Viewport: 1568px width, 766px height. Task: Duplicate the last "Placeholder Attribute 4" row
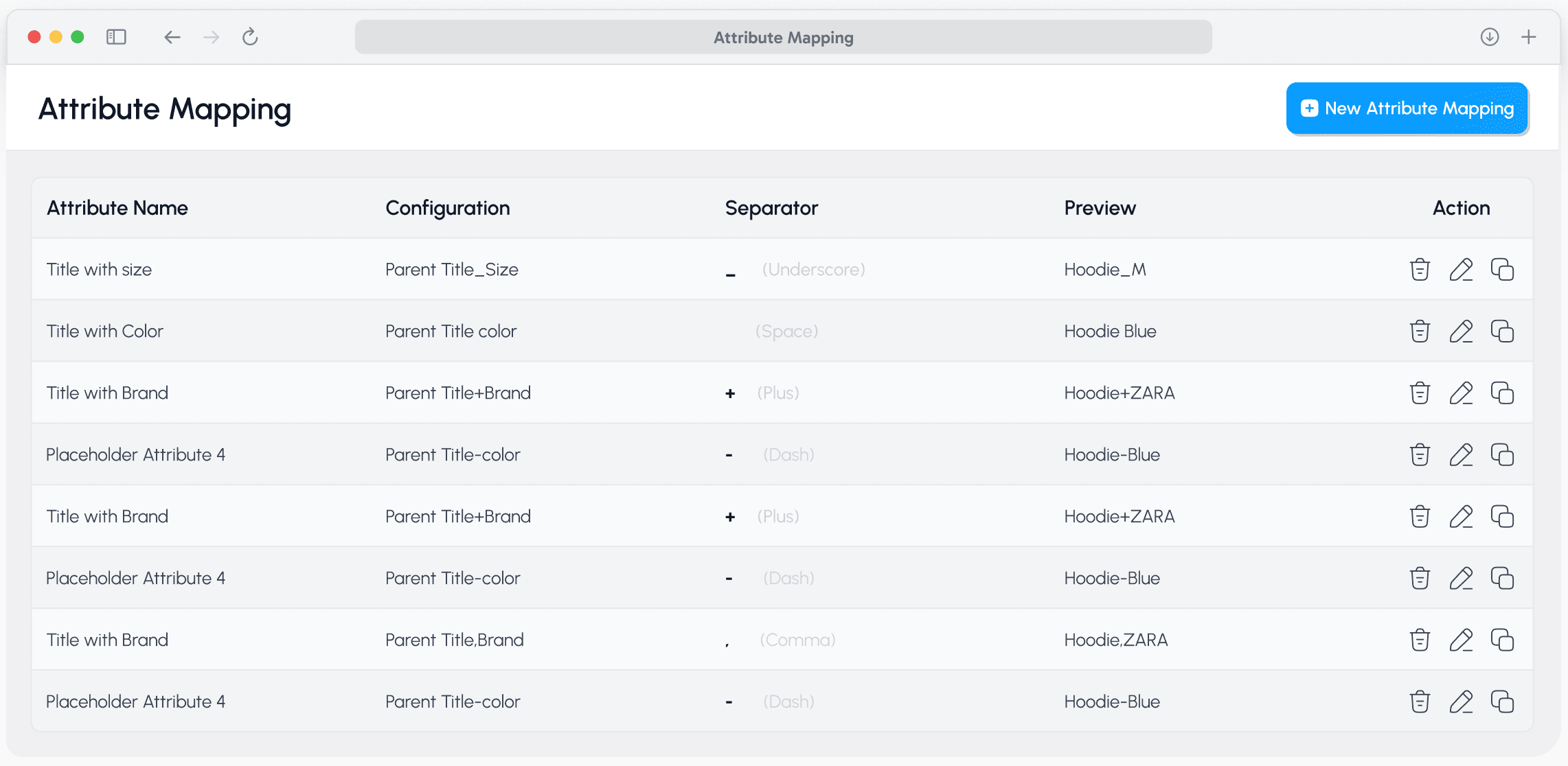coord(1502,701)
